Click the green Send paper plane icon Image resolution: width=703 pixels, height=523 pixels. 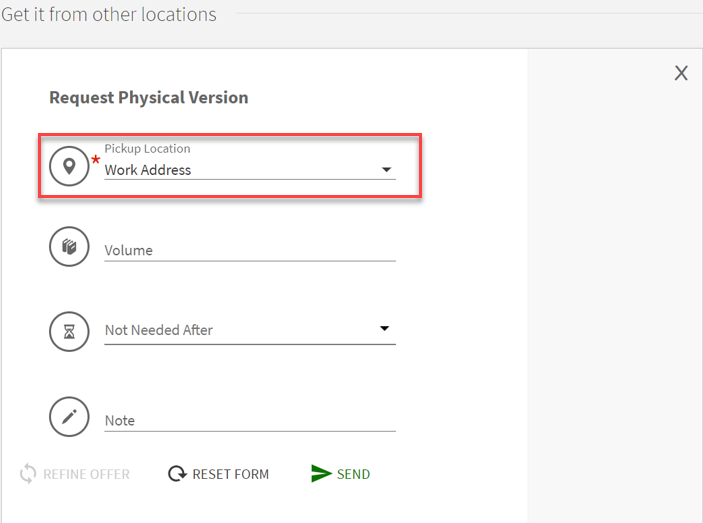(x=321, y=474)
